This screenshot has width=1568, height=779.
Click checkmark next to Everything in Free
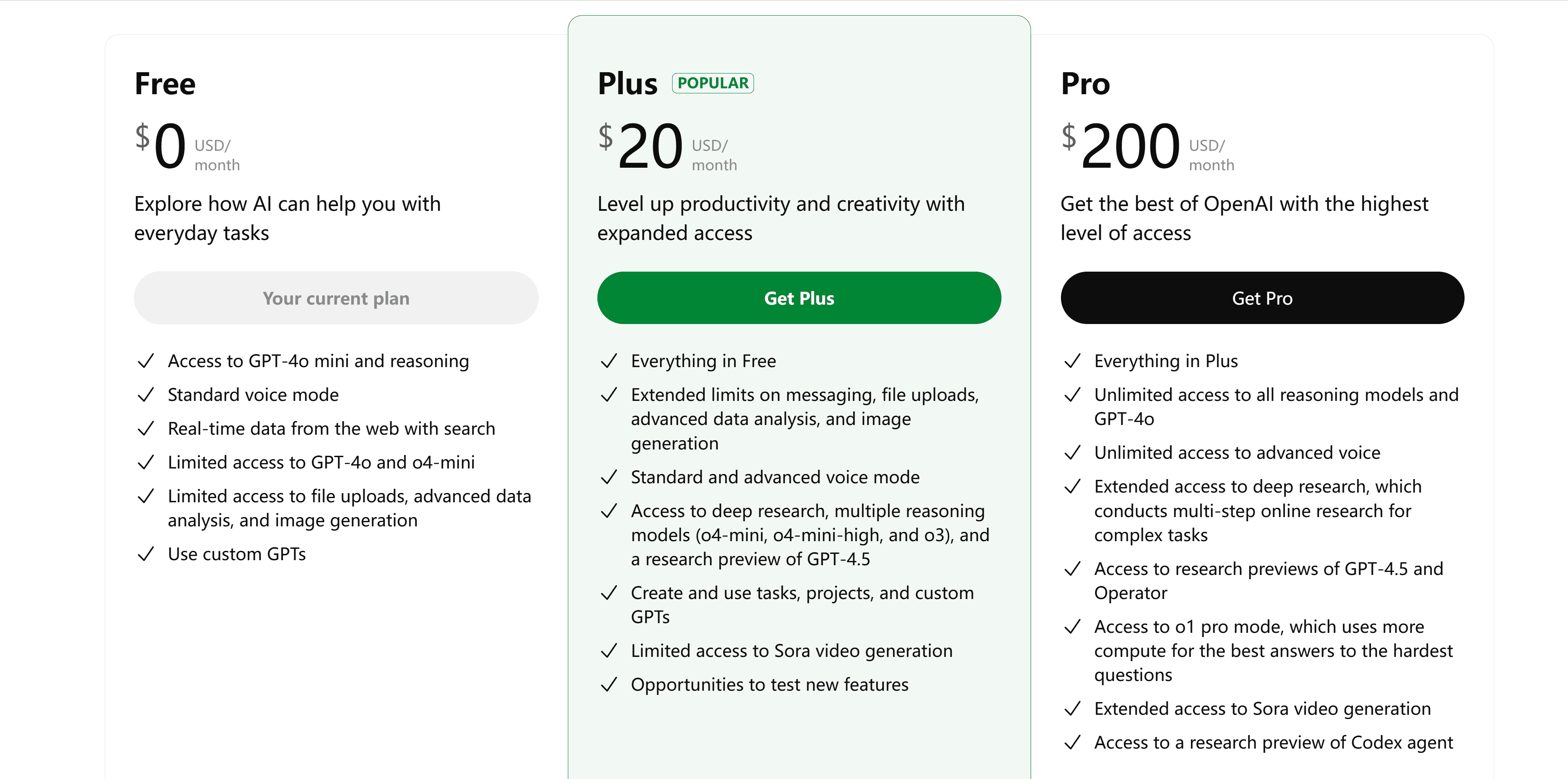(609, 361)
